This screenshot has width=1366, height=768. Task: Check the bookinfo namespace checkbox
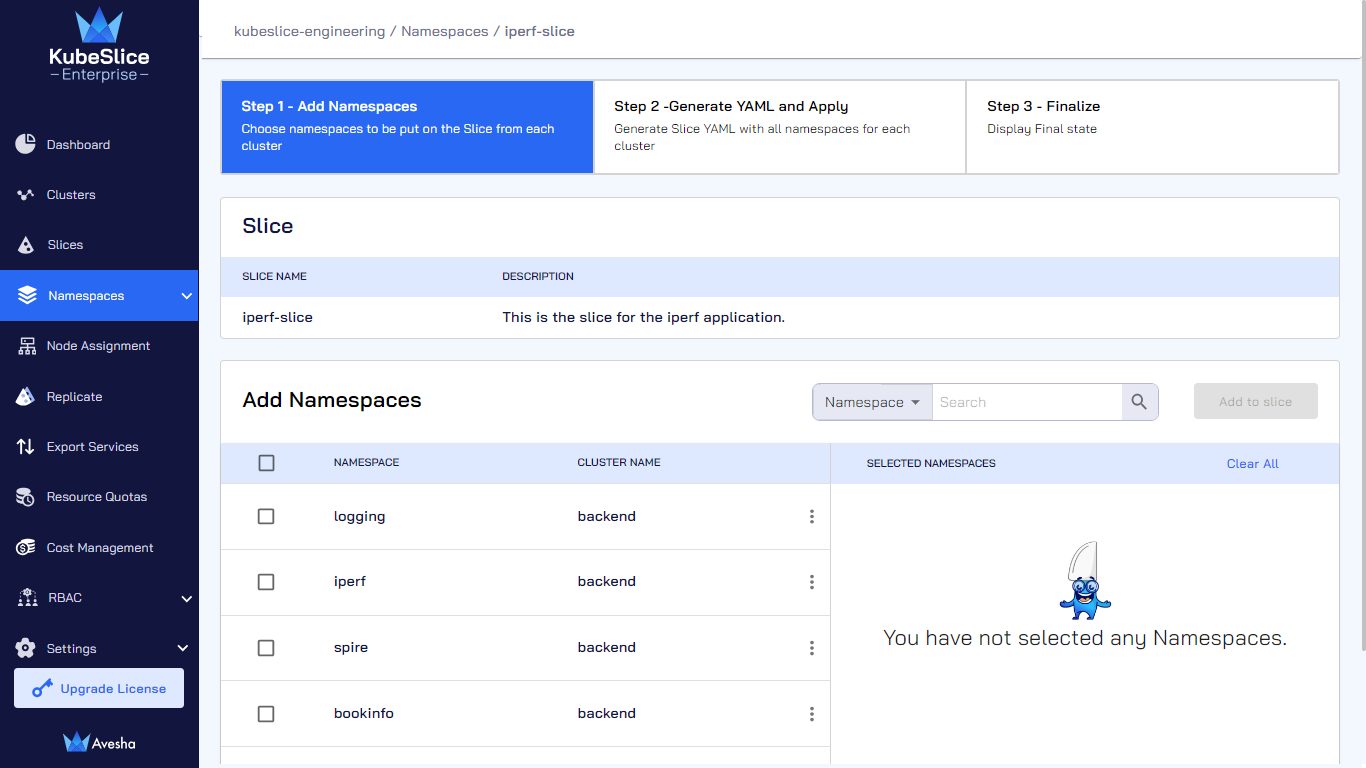[266, 714]
